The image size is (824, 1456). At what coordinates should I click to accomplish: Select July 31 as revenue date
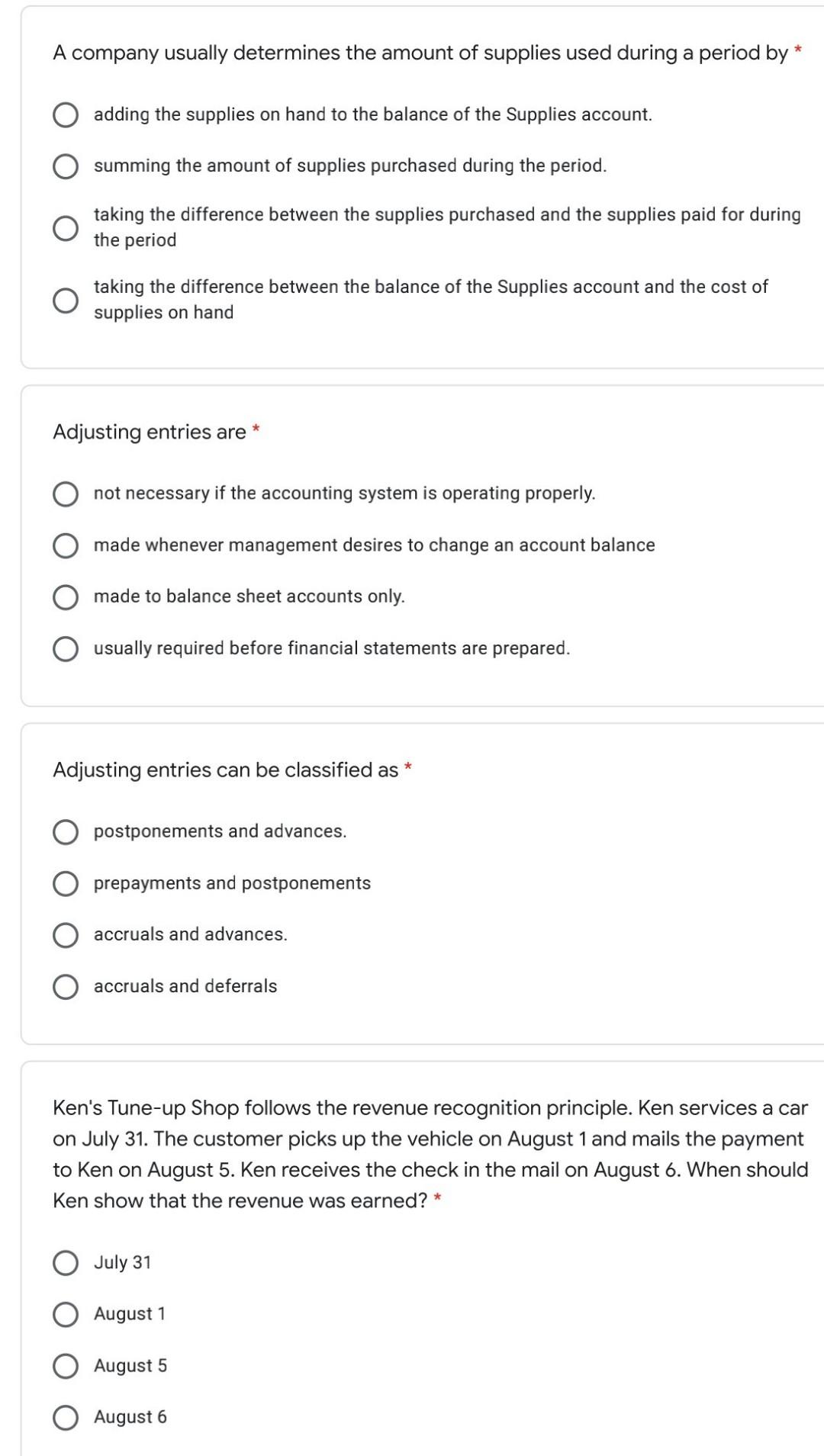pyautogui.click(x=66, y=1263)
